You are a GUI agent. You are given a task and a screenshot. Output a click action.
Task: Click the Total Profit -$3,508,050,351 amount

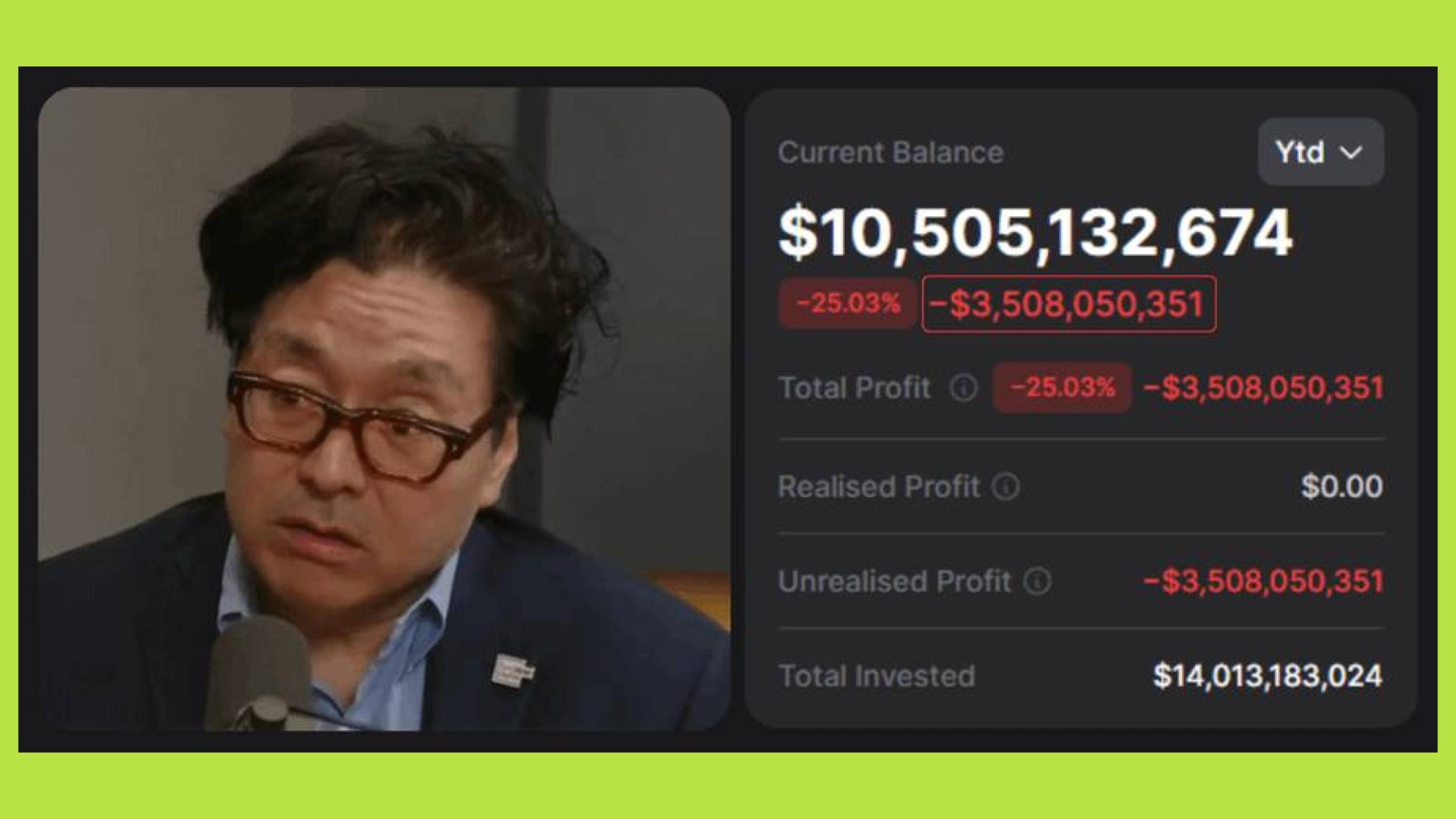(x=1263, y=388)
